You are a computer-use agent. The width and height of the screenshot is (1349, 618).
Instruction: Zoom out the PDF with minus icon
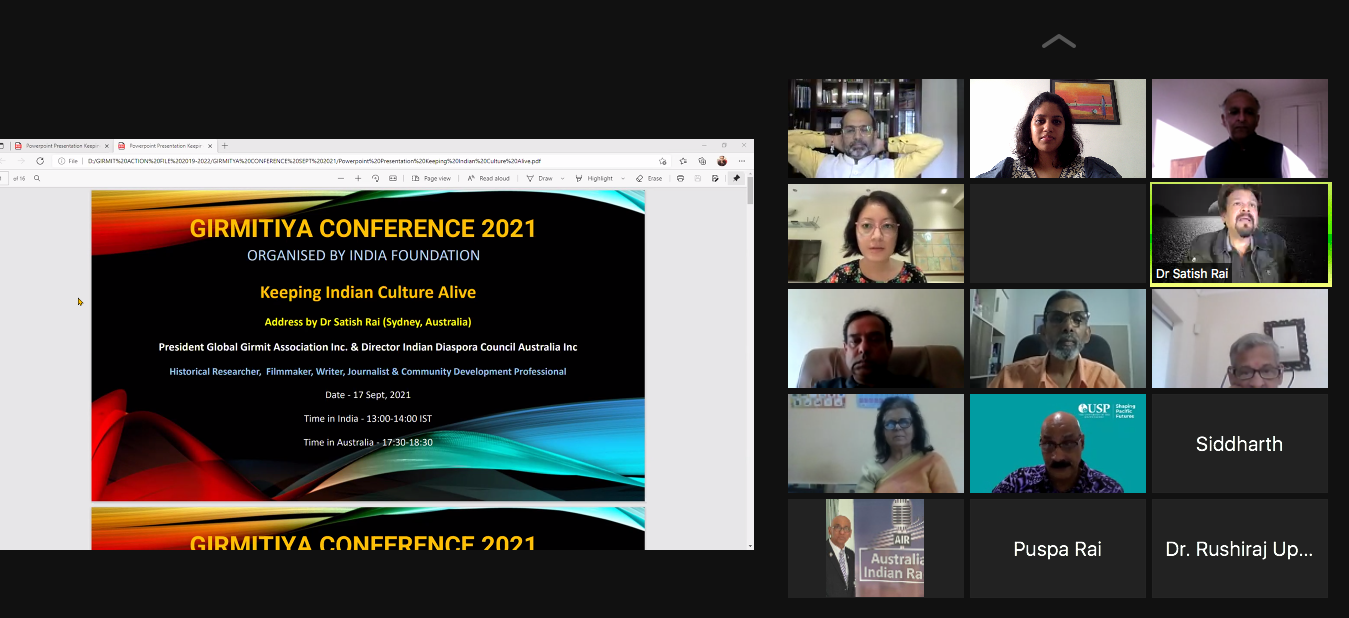coord(341,178)
